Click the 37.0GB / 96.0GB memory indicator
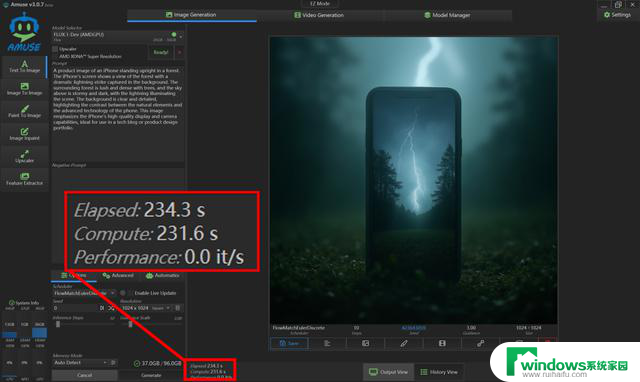The height and width of the screenshot is (382, 640). 158,363
